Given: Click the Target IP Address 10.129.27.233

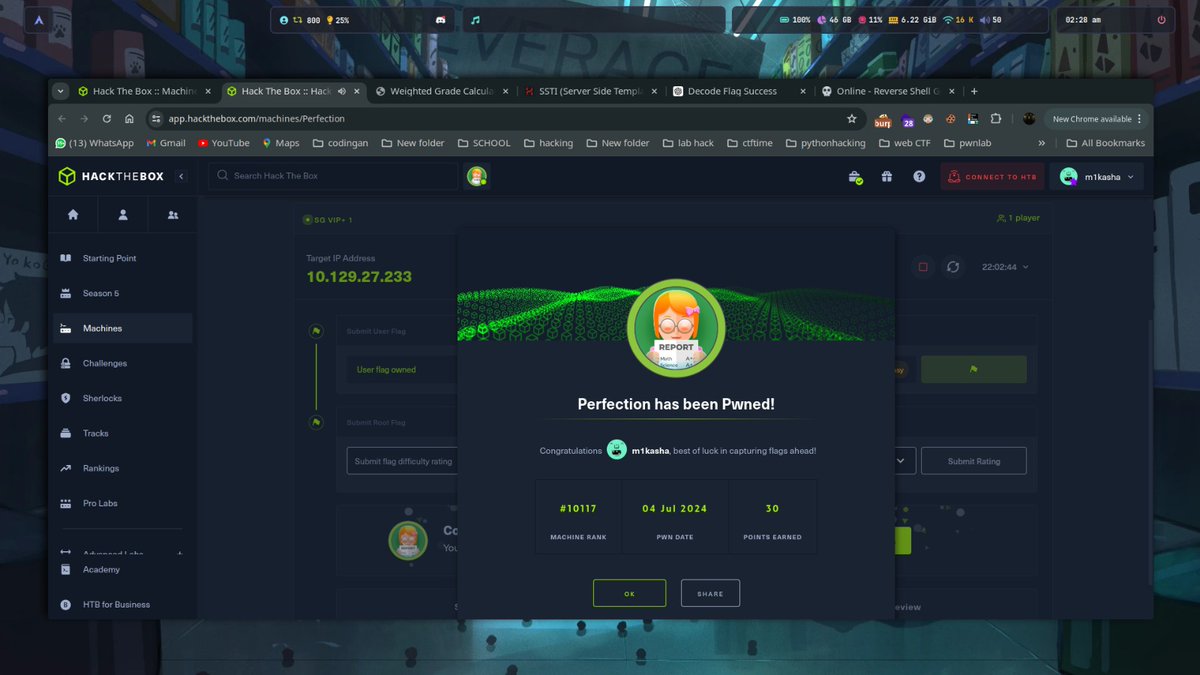Looking at the screenshot, I should (358, 277).
